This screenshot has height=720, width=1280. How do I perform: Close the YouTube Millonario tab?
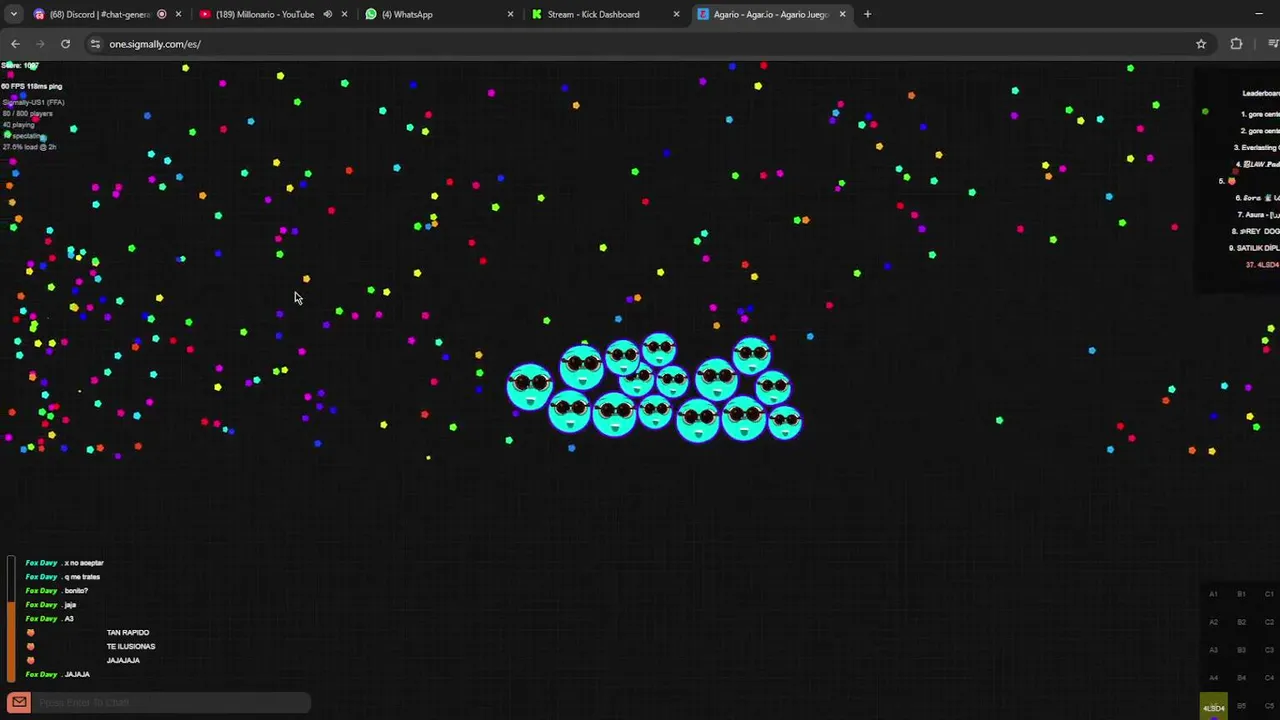(344, 14)
